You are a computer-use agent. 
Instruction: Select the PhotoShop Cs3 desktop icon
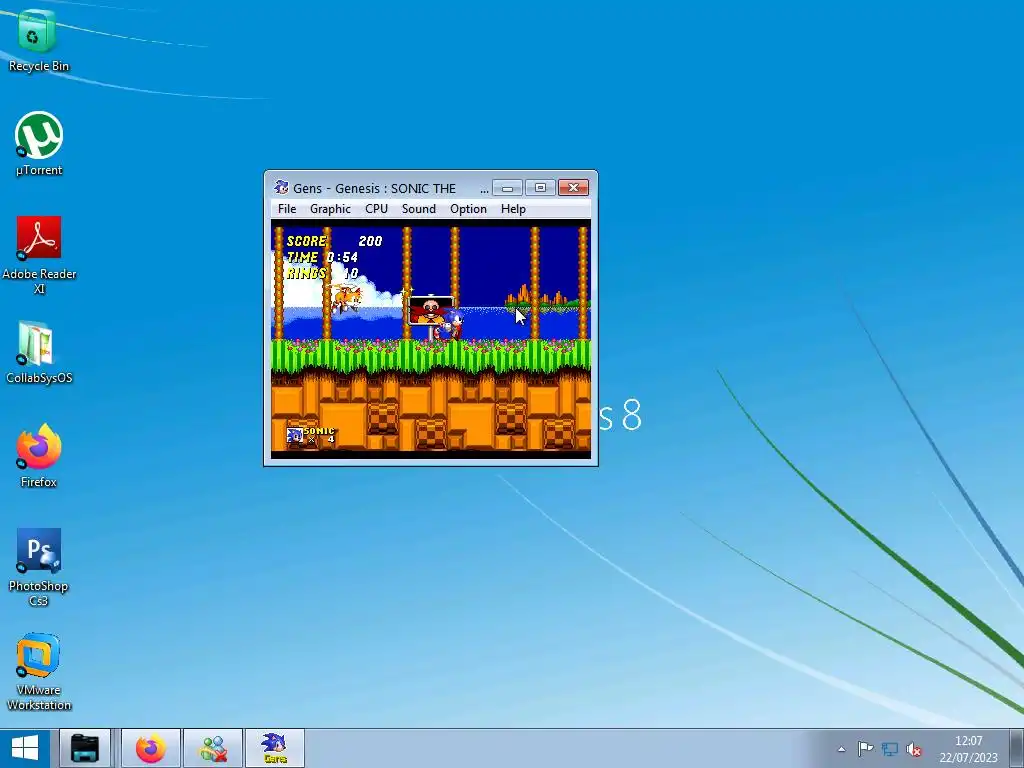coord(39,567)
